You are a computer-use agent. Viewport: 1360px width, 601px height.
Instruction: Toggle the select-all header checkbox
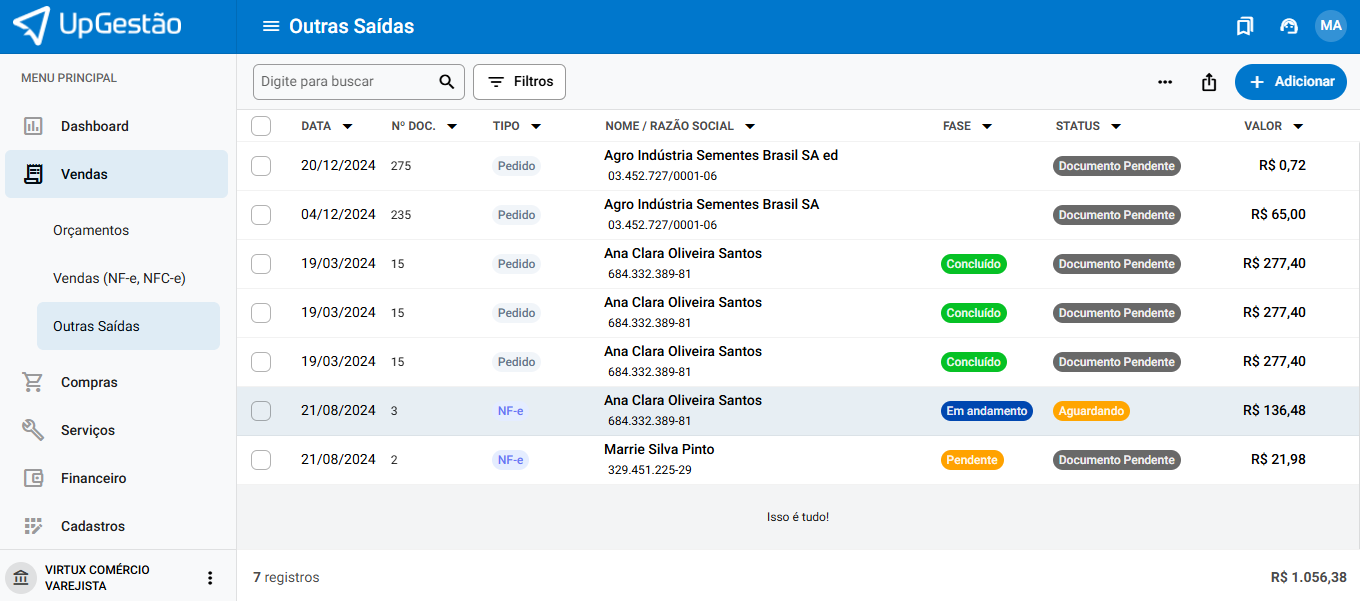pos(261,126)
